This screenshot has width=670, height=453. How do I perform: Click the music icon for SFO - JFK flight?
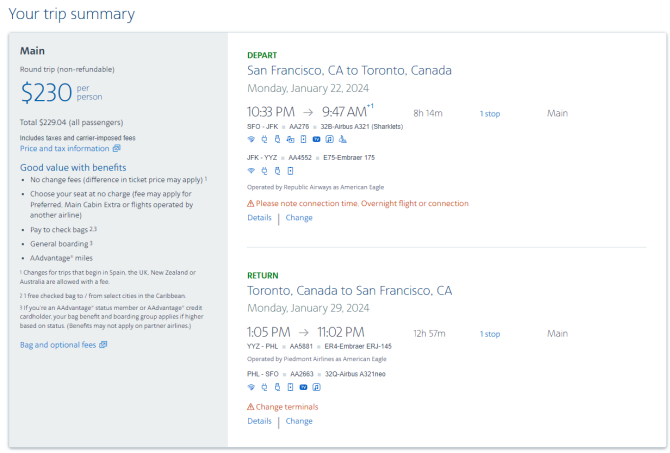(329, 139)
